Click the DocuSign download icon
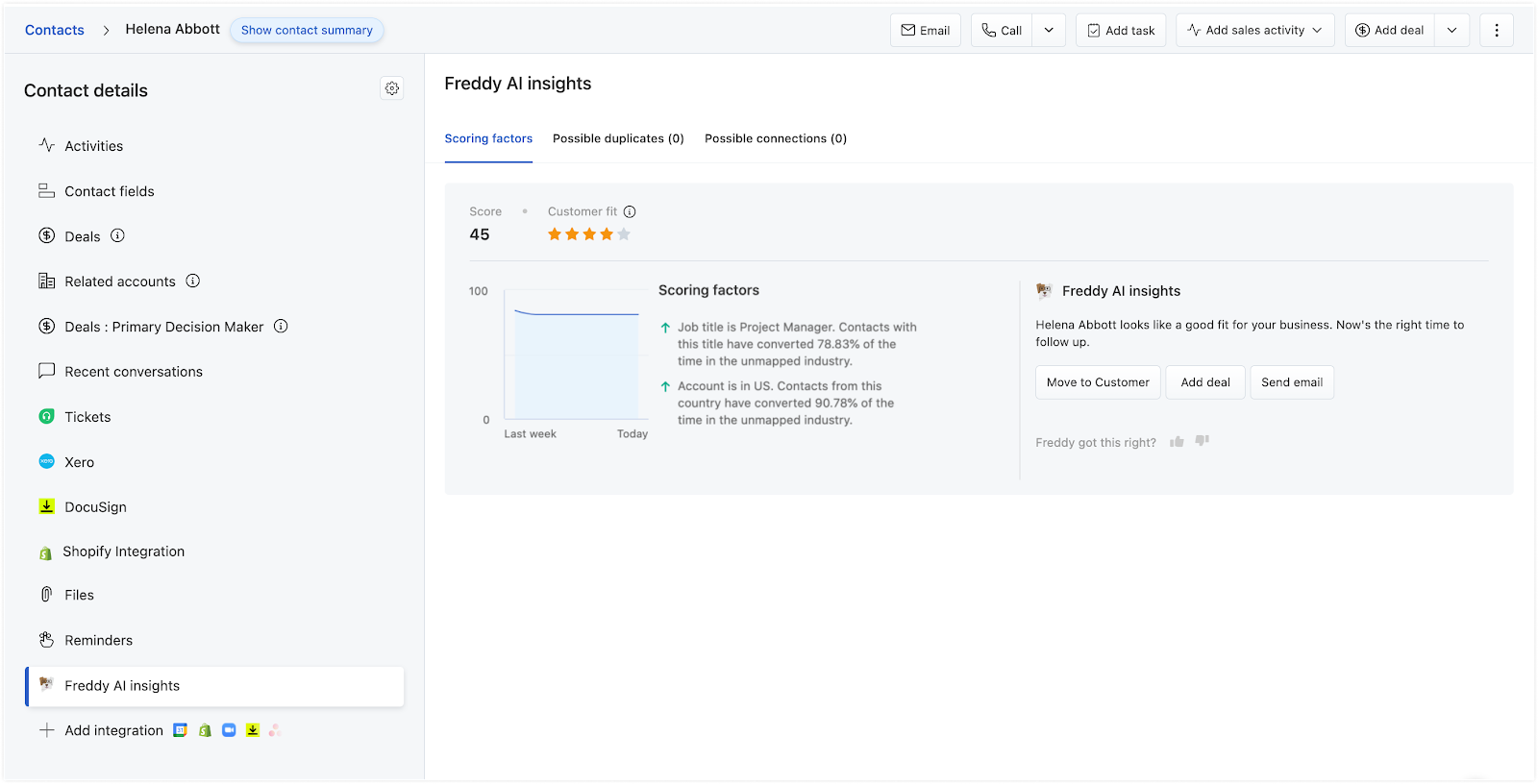The height and width of the screenshot is (784, 1538). click(46, 506)
